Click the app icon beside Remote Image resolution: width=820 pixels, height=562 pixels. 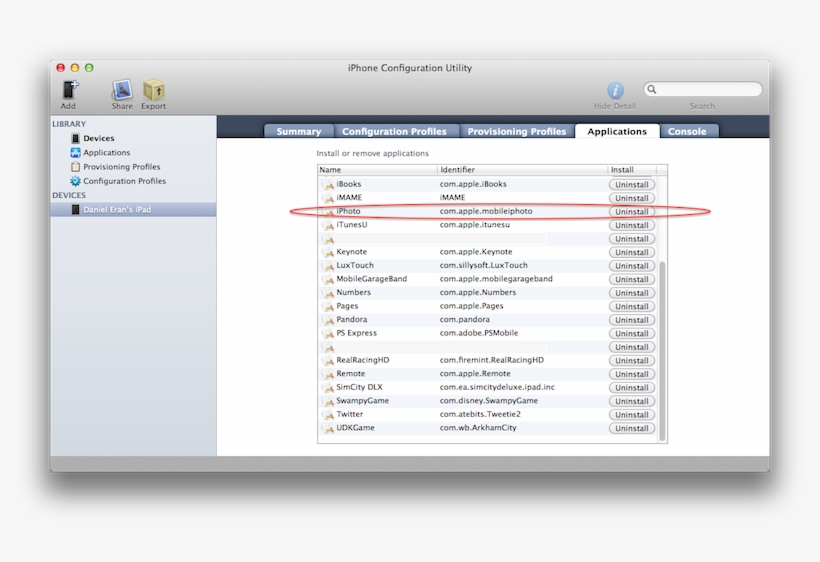tap(328, 374)
